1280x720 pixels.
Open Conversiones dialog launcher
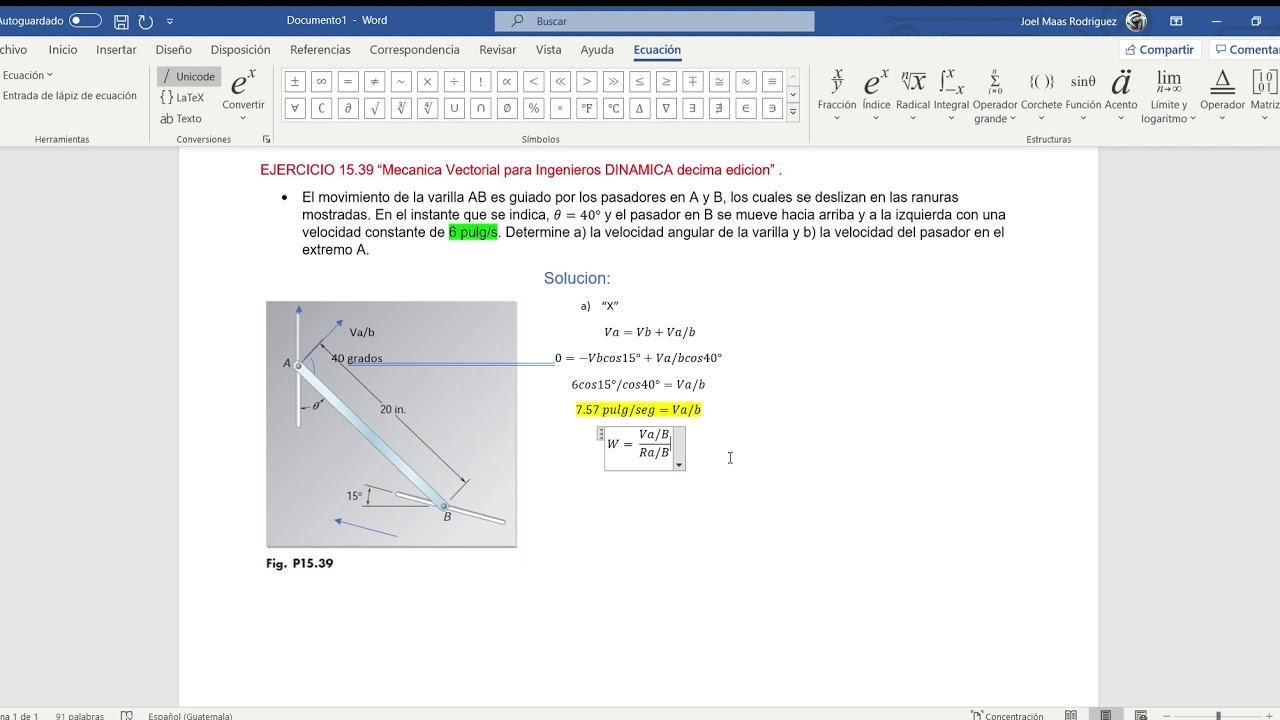click(x=267, y=140)
